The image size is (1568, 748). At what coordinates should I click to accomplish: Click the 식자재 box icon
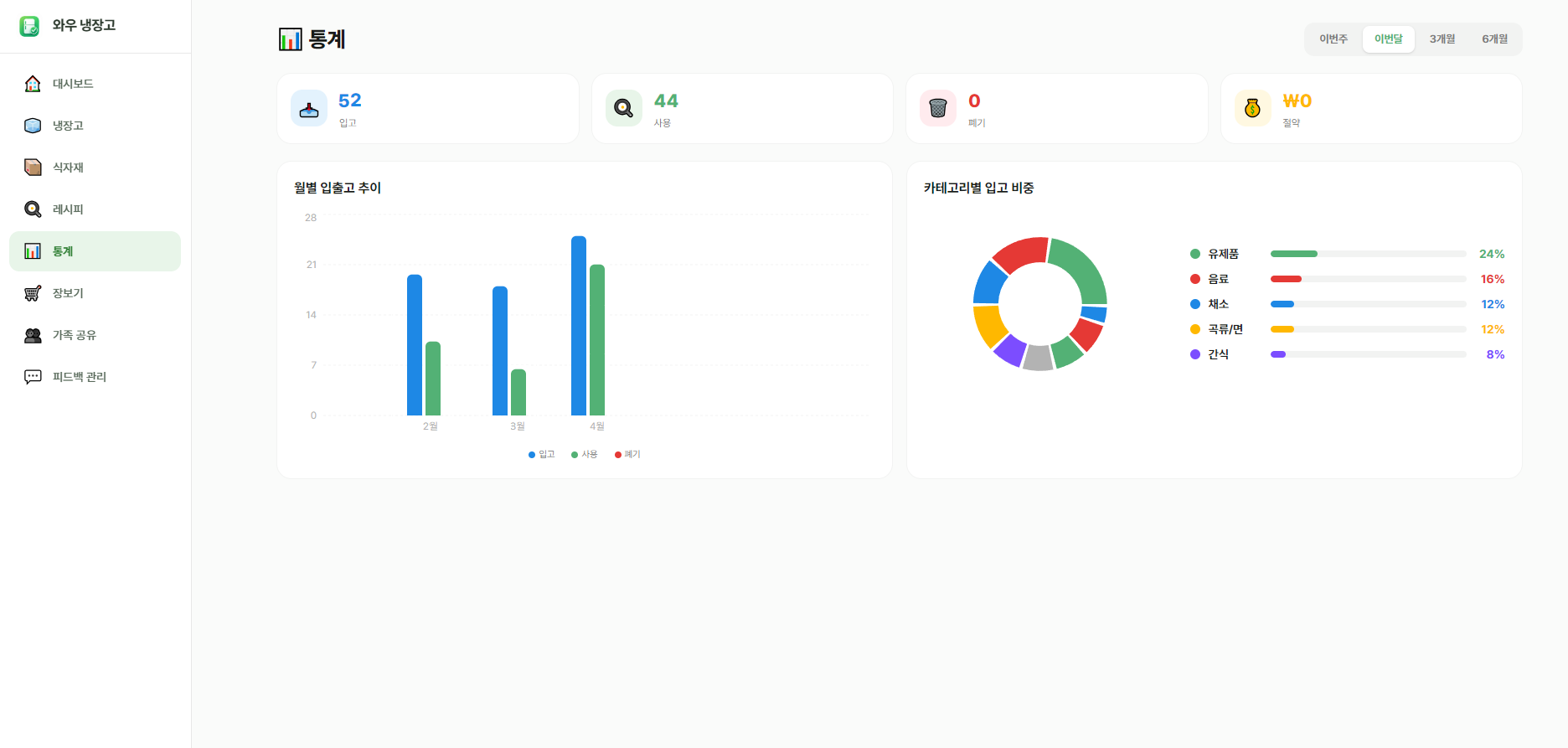click(x=33, y=168)
